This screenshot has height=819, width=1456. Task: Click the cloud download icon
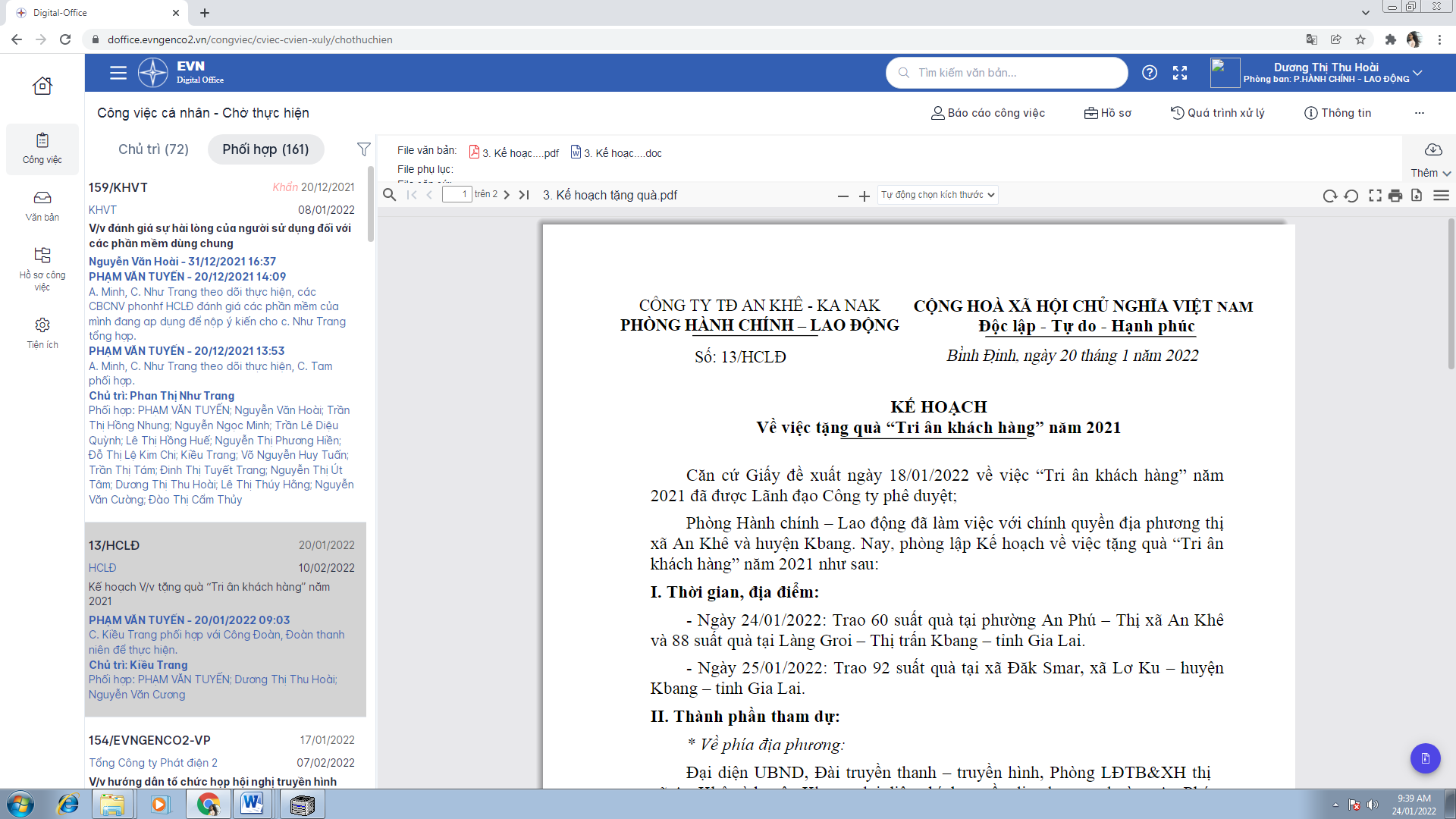1432,149
